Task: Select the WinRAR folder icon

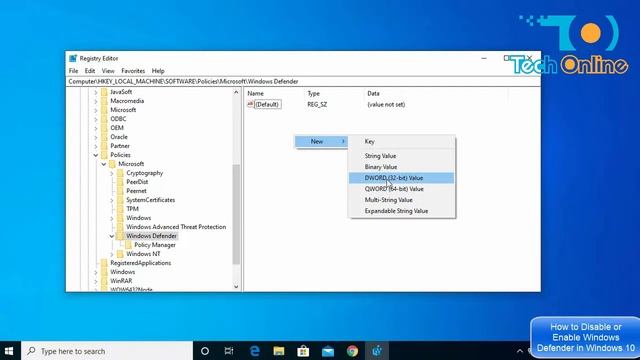Action: 104,281
